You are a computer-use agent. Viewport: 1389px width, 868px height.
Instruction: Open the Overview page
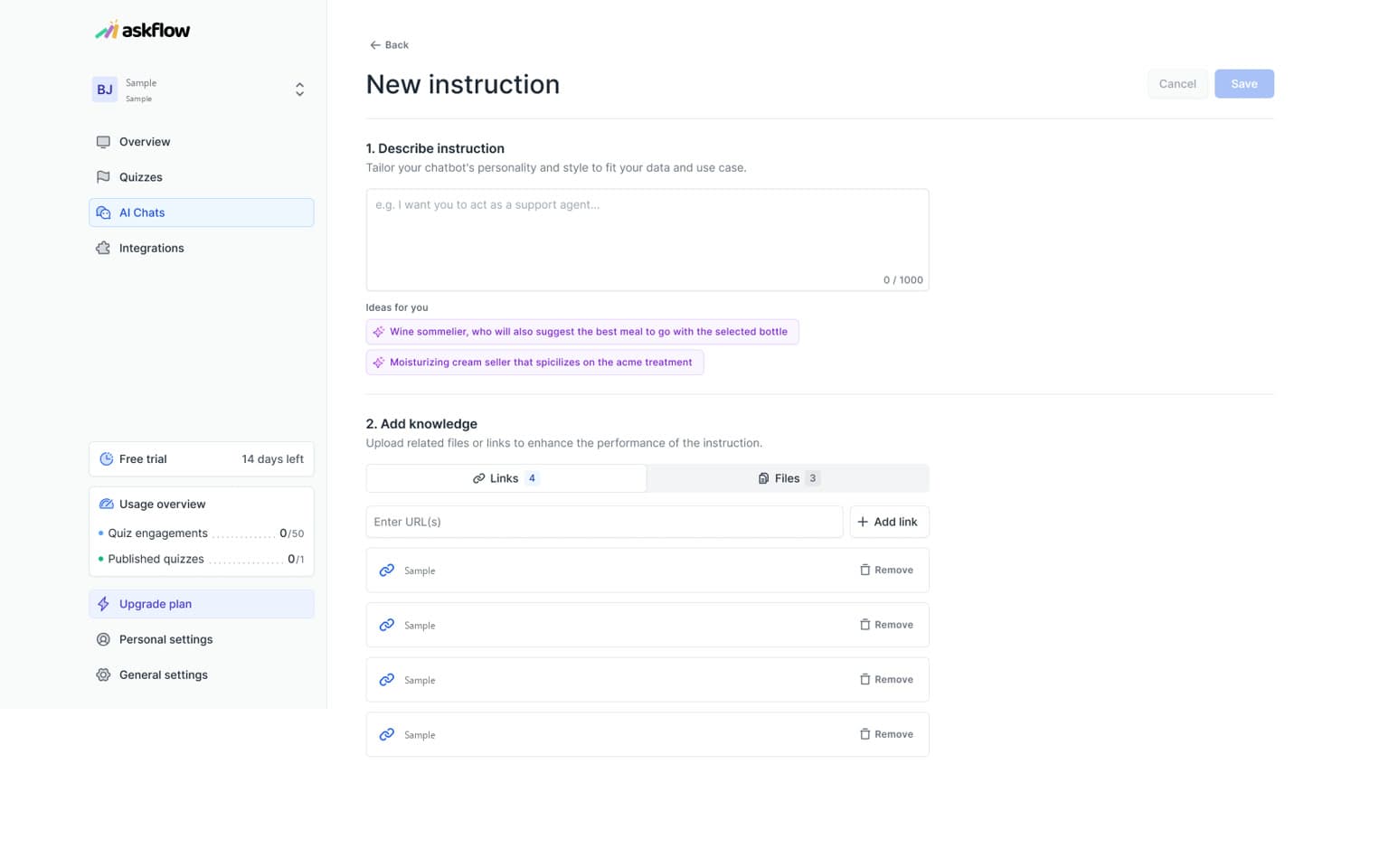coord(202,142)
